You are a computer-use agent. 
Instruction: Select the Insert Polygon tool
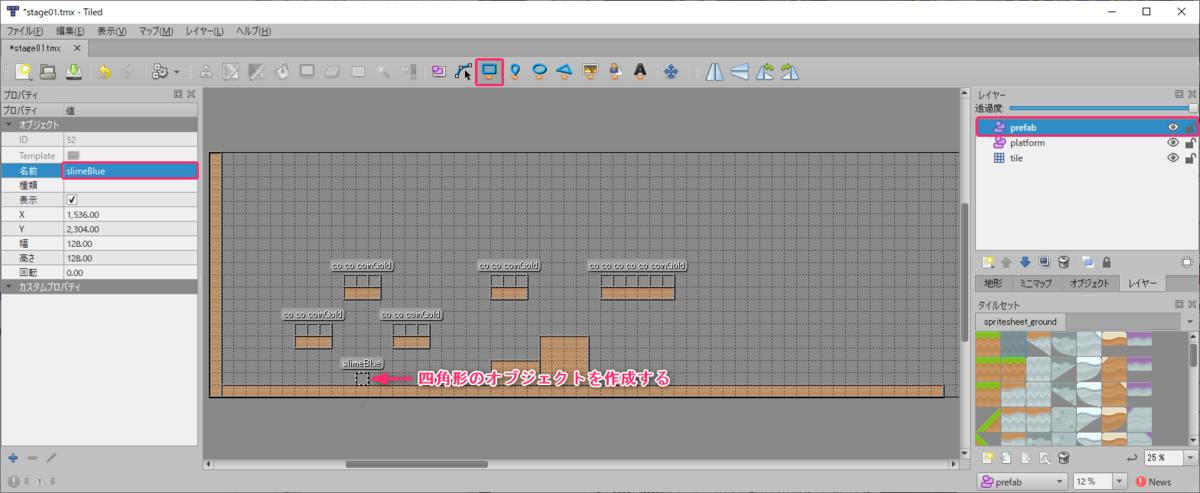click(565, 72)
